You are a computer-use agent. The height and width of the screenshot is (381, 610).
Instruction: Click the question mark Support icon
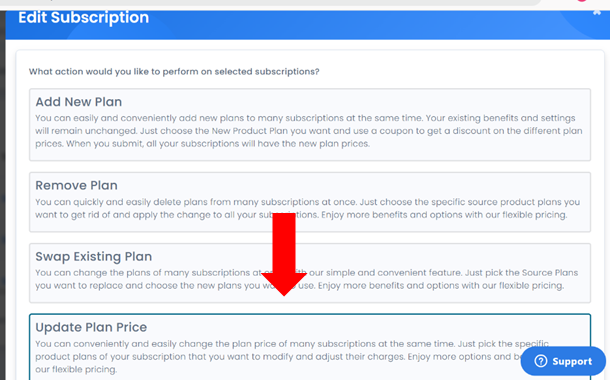540,361
